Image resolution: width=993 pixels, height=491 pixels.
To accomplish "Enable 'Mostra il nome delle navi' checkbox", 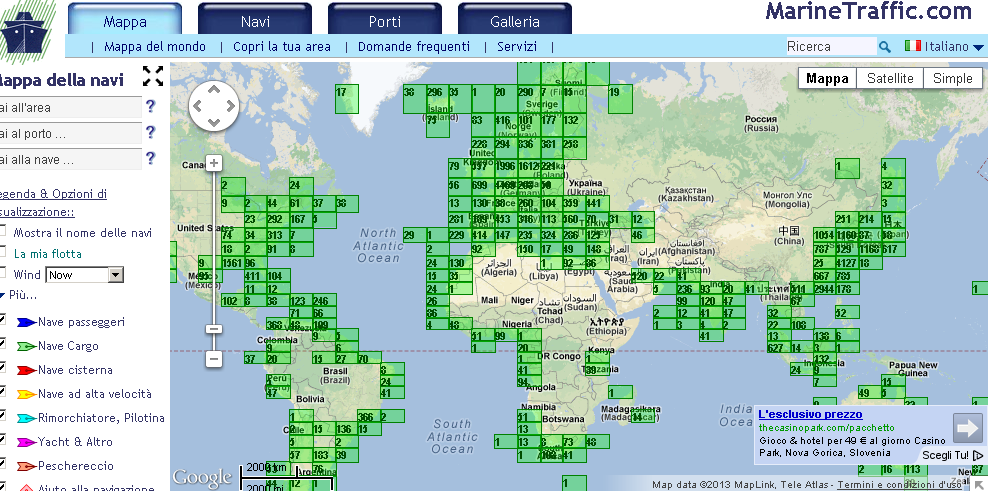I will pos(3,232).
